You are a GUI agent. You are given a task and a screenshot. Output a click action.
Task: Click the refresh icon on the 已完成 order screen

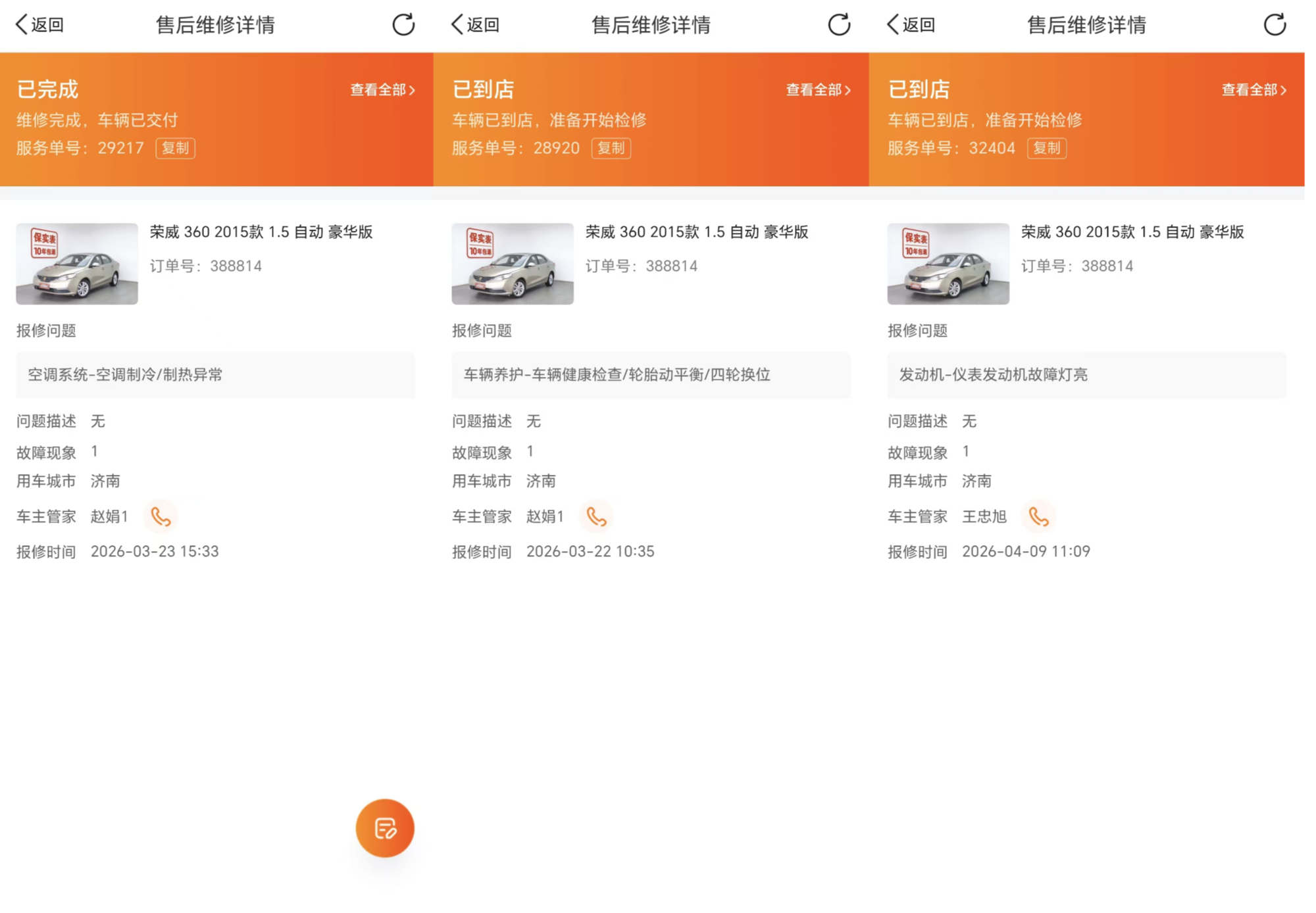[x=402, y=25]
